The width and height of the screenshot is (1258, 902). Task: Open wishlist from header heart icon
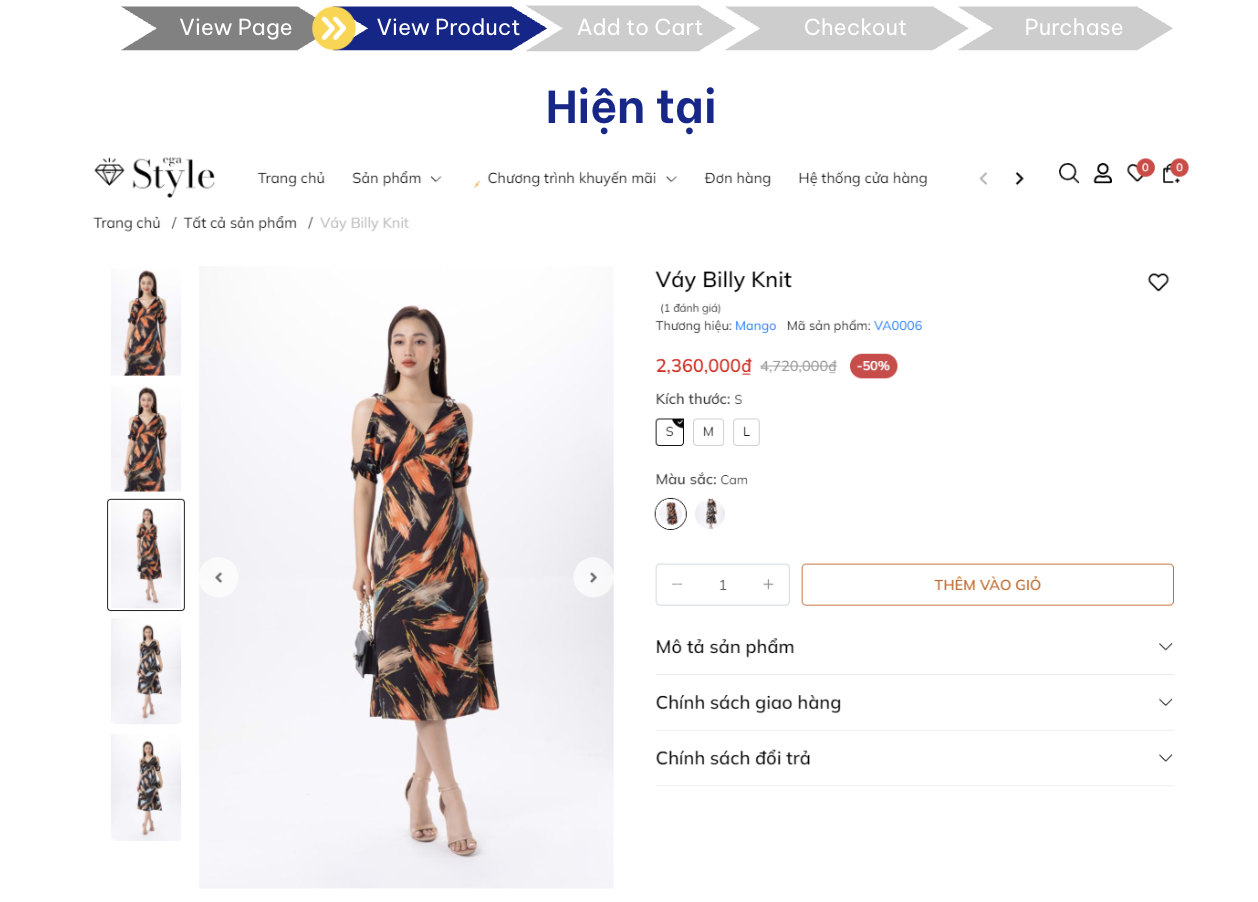pos(1136,174)
